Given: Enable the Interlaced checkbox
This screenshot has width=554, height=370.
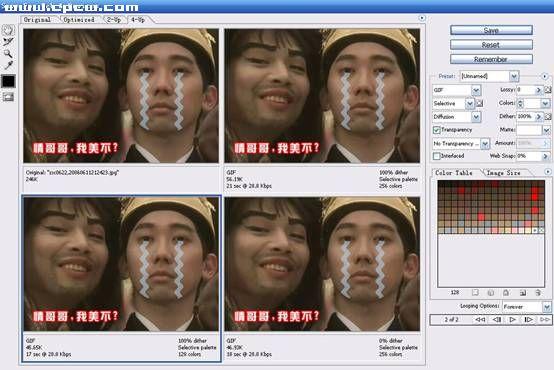Looking at the screenshot, I should click(437, 156).
